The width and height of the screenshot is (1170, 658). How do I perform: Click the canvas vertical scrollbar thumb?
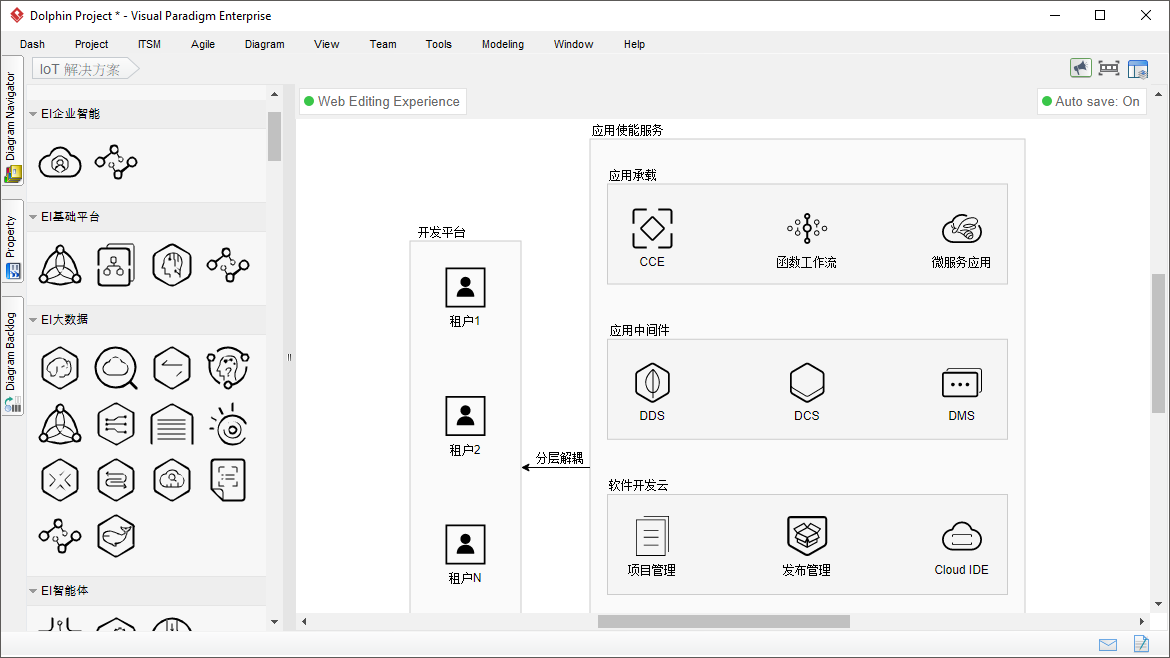click(1158, 343)
